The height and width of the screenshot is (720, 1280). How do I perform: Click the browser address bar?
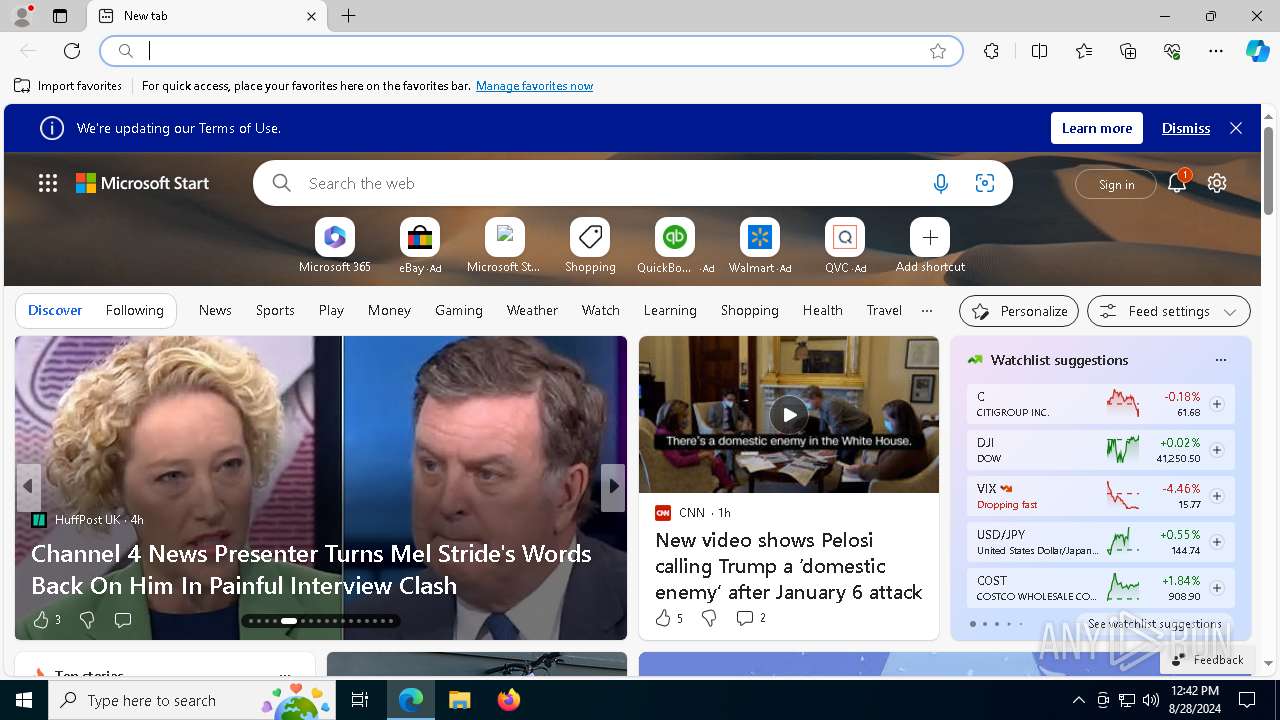pyautogui.click(x=531, y=51)
